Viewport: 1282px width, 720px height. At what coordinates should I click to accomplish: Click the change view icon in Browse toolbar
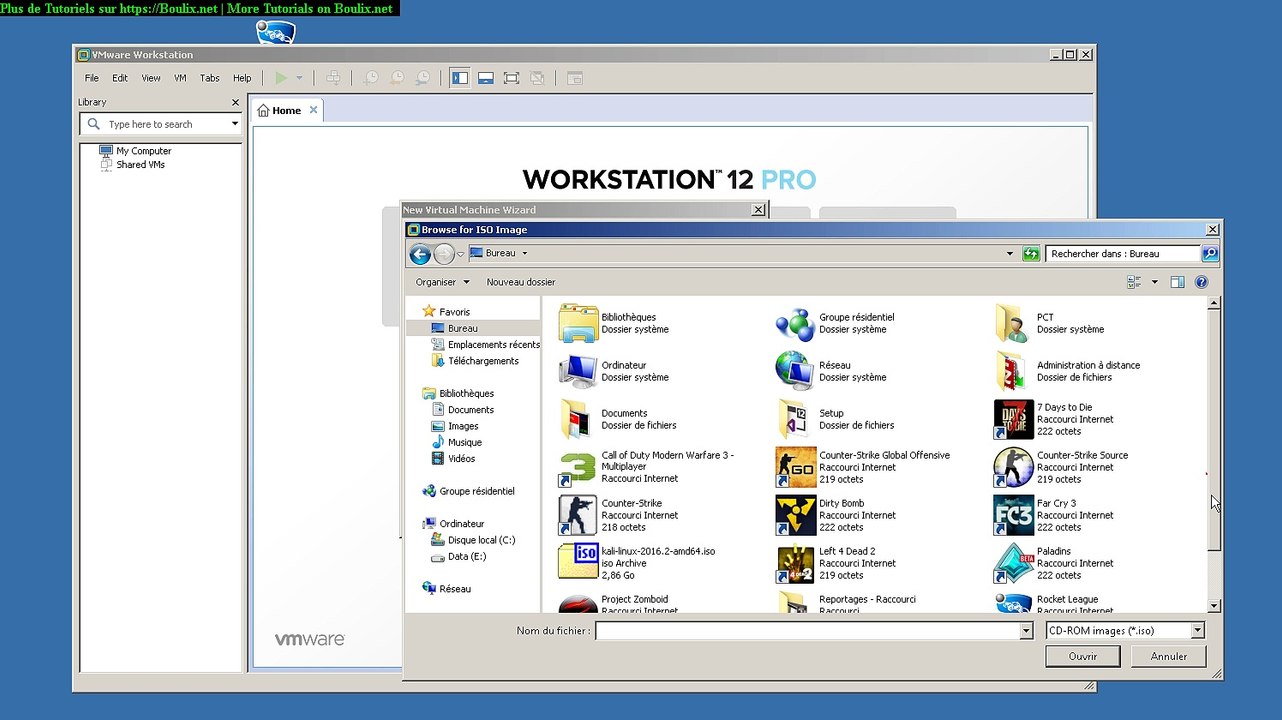click(x=1134, y=282)
